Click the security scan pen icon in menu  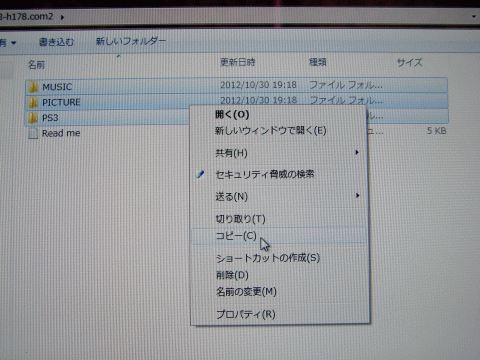[200, 174]
